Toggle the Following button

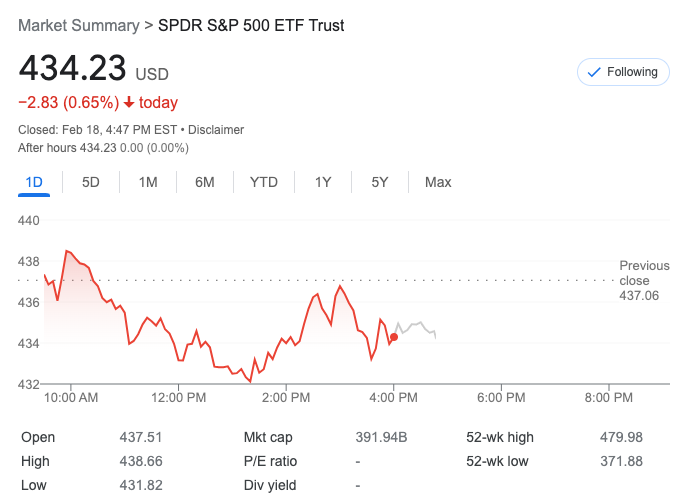point(623,72)
